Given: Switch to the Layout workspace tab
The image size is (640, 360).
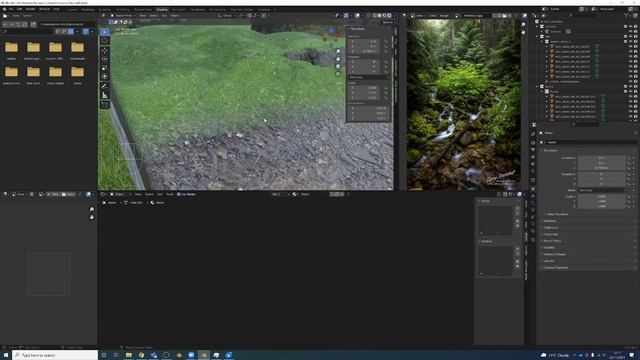Looking at the screenshot, I should (72, 9).
